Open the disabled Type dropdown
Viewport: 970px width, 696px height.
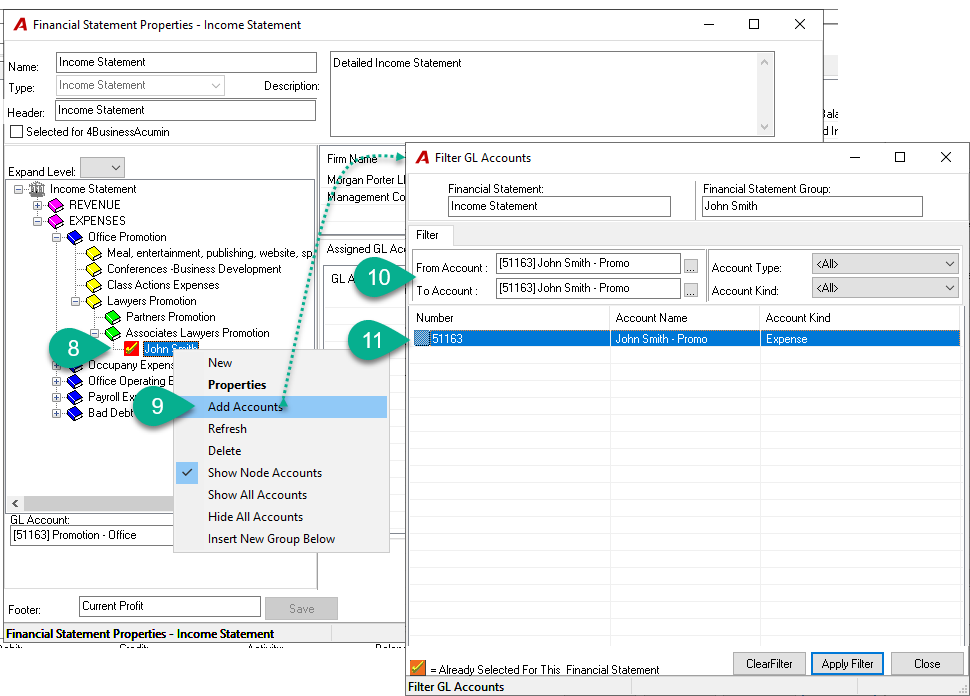140,85
